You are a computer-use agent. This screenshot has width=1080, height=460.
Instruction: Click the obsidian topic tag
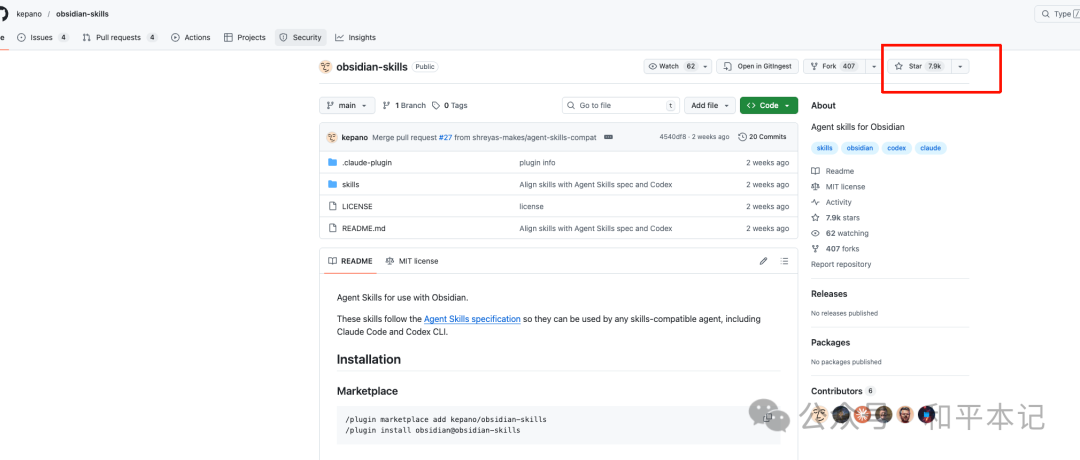tap(859, 148)
